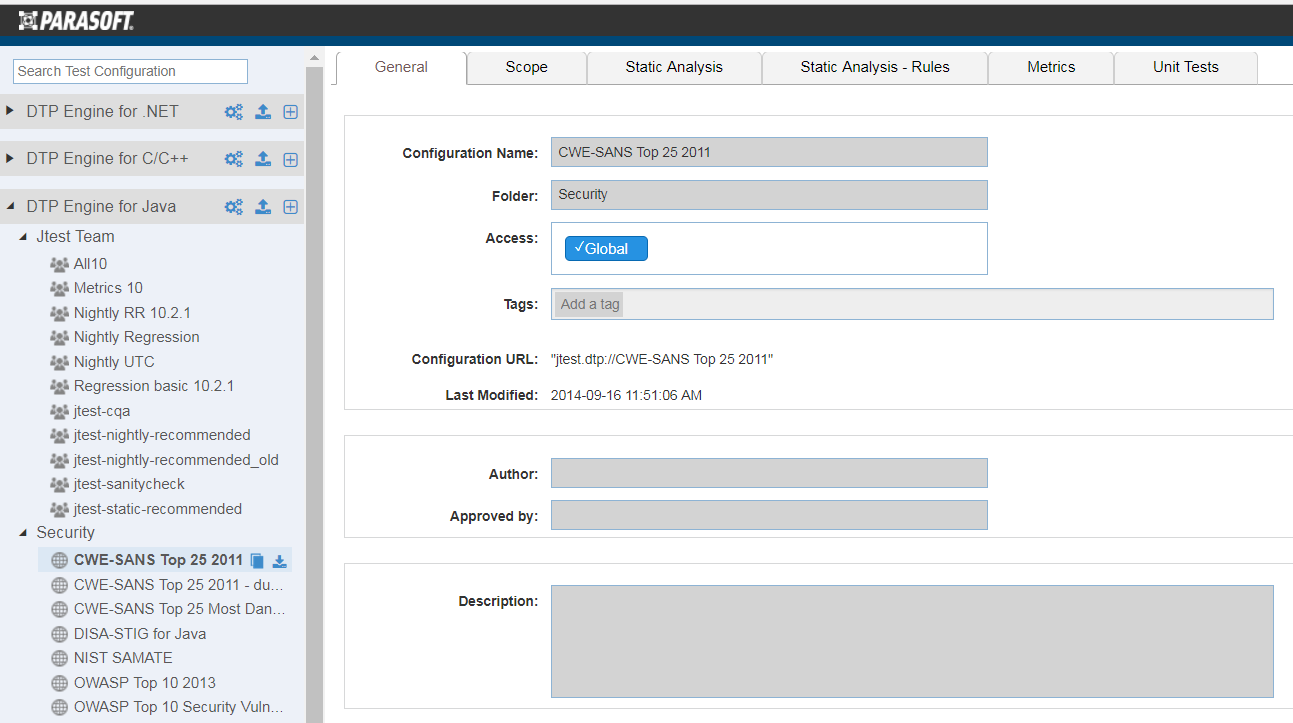Switch to the Scope tab
This screenshot has width=1293, height=723.
(x=526, y=67)
